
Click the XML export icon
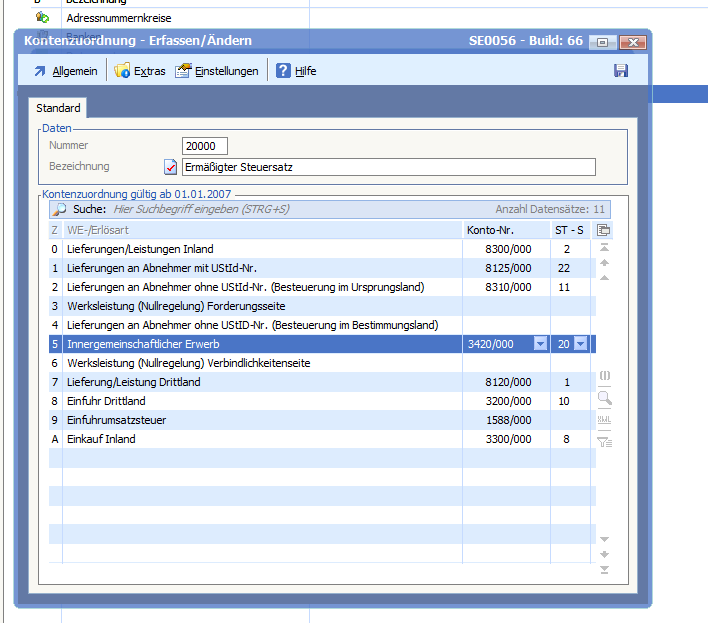click(x=604, y=419)
